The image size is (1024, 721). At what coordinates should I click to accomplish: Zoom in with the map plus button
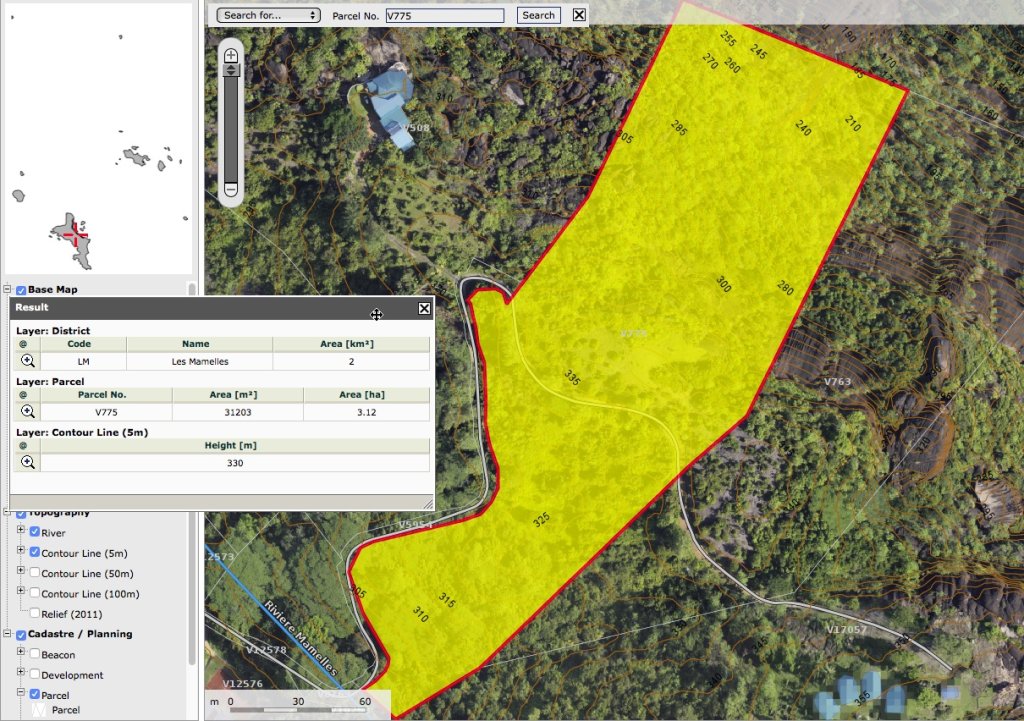[x=231, y=56]
